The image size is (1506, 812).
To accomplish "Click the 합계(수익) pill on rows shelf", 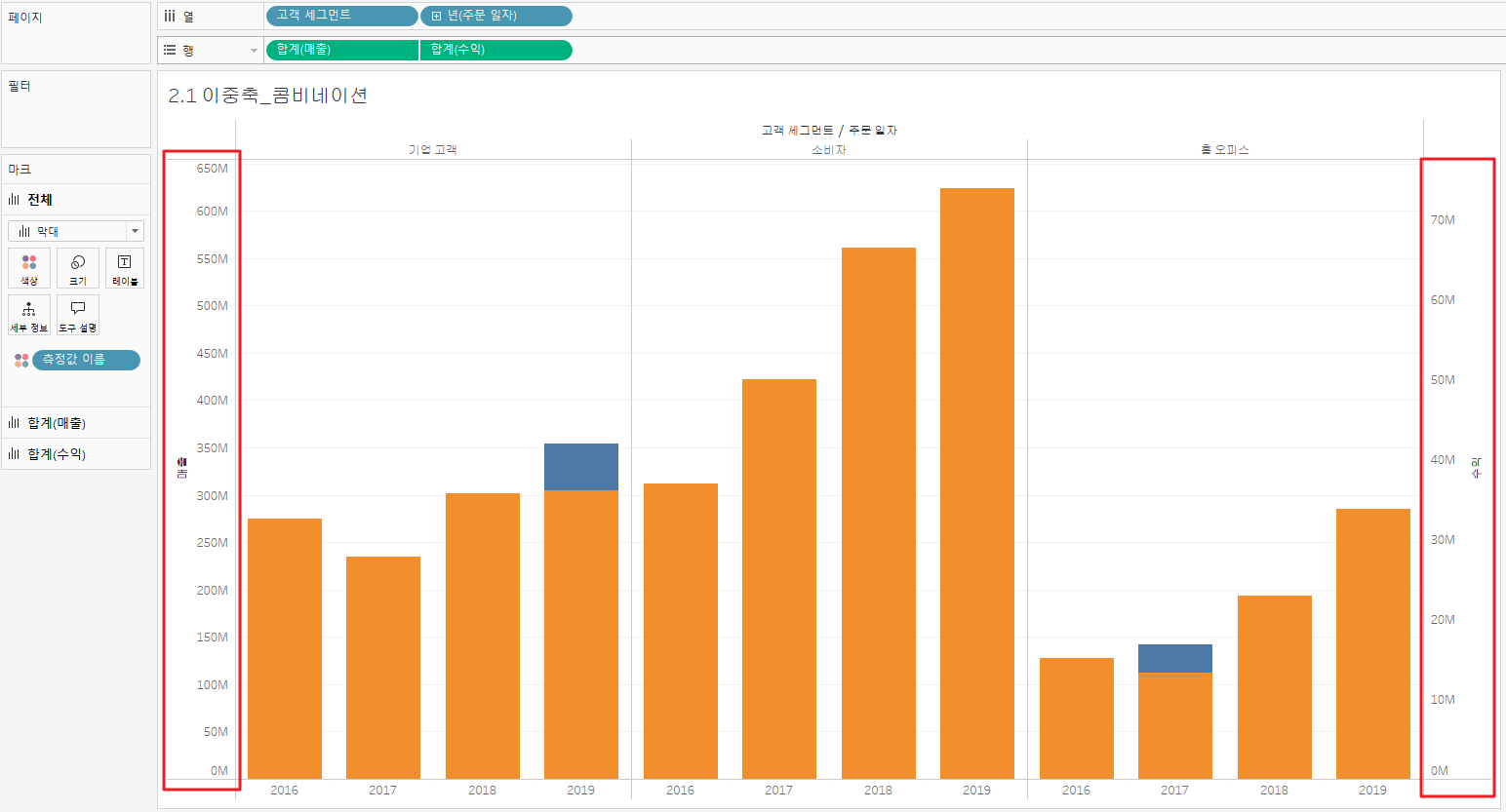I will [496, 50].
